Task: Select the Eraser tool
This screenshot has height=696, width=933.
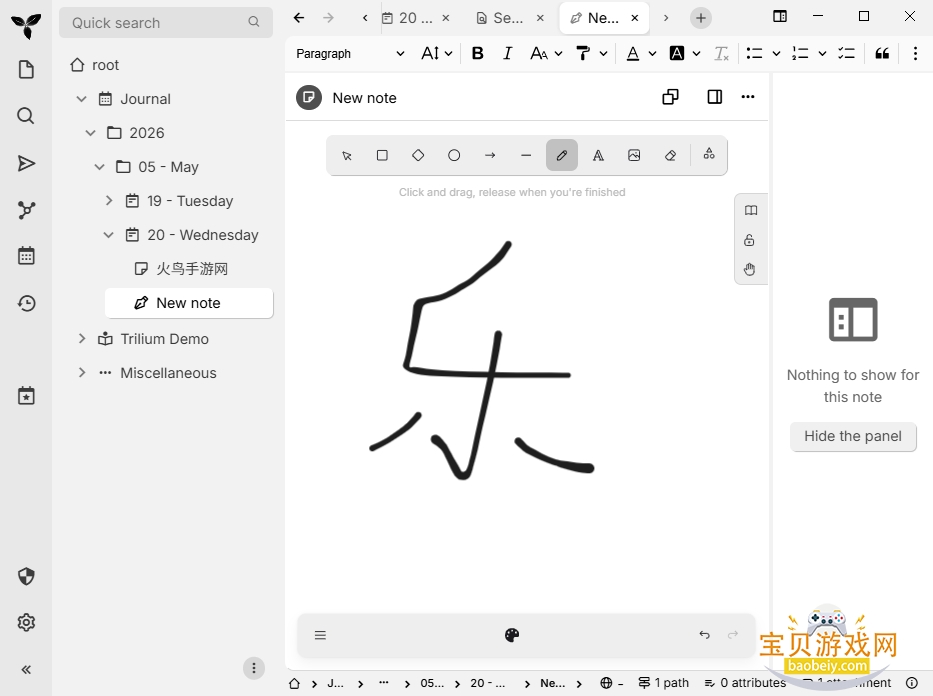Action: point(670,156)
